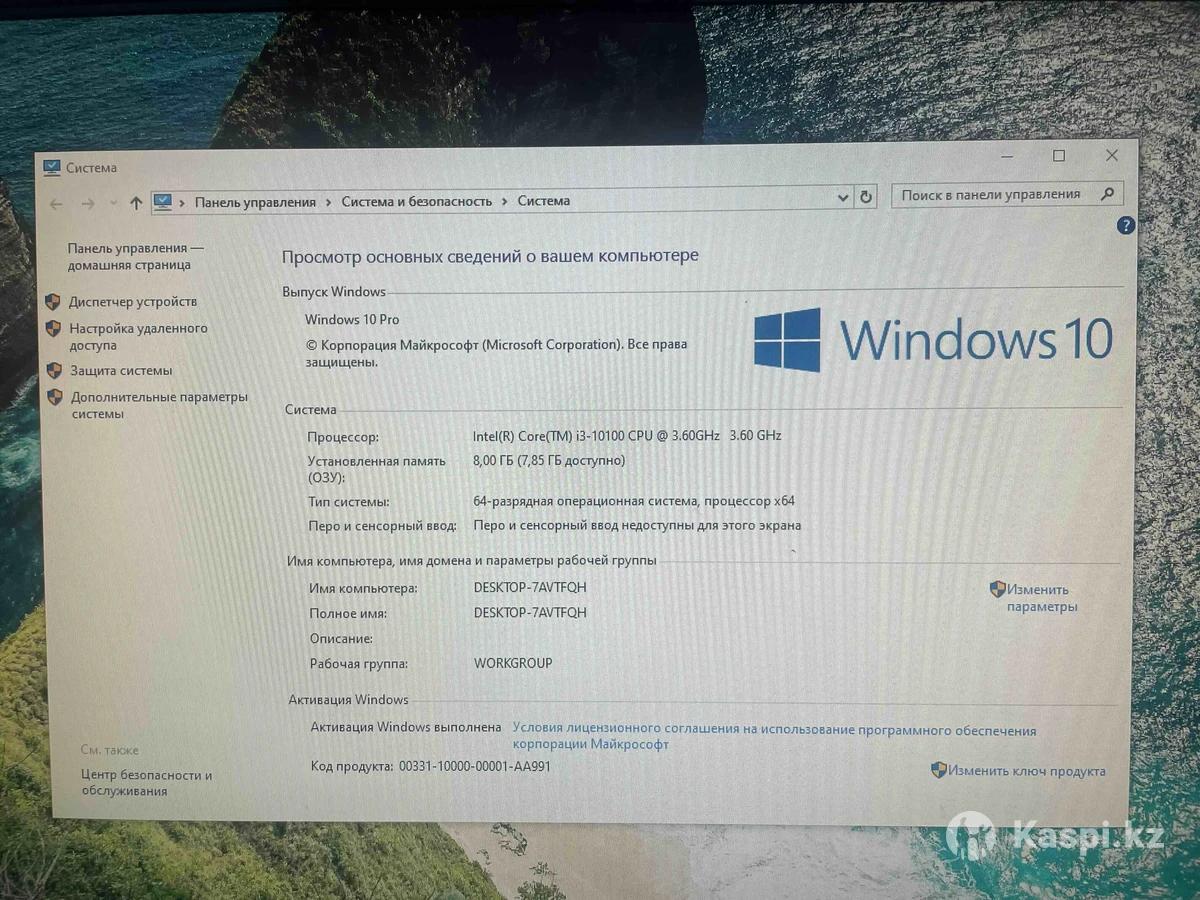Expand the address bar history dropdown
Viewport: 1200px width, 900px height.
843,198
